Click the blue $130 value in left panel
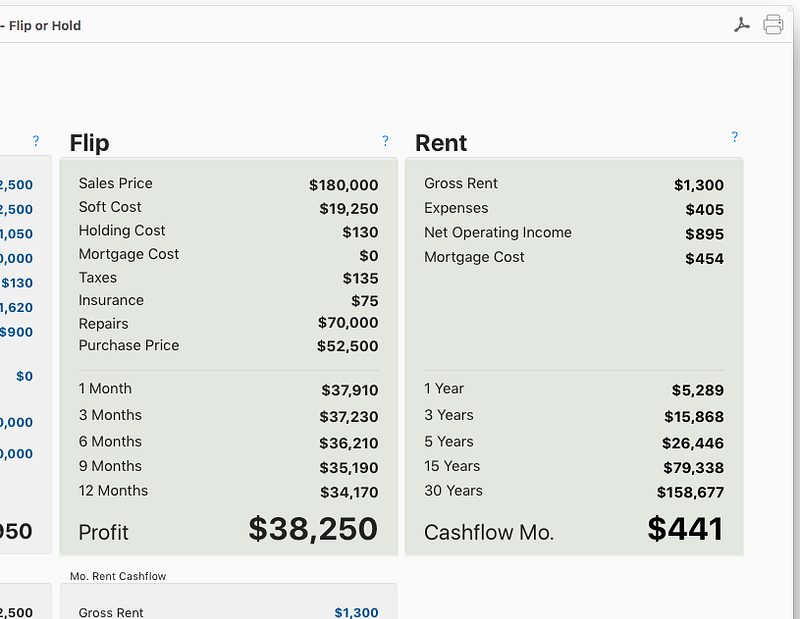Image resolution: width=800 pixels, height=619 pixels. [17, 283]
